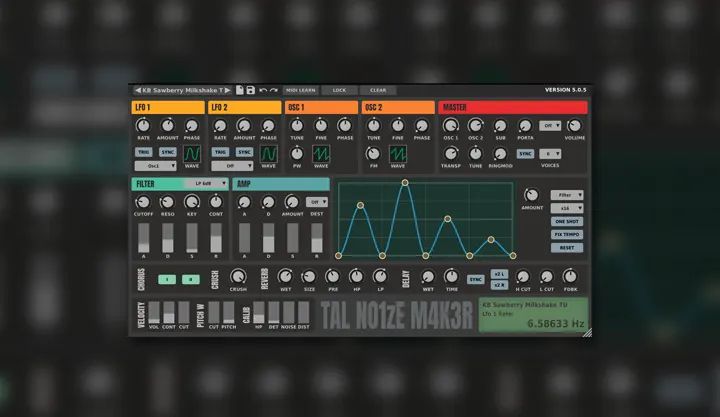Viewport: 720px width, 417px height.
Task: Open envelope editor x16 speed dropdown
Action: point(567,208)
